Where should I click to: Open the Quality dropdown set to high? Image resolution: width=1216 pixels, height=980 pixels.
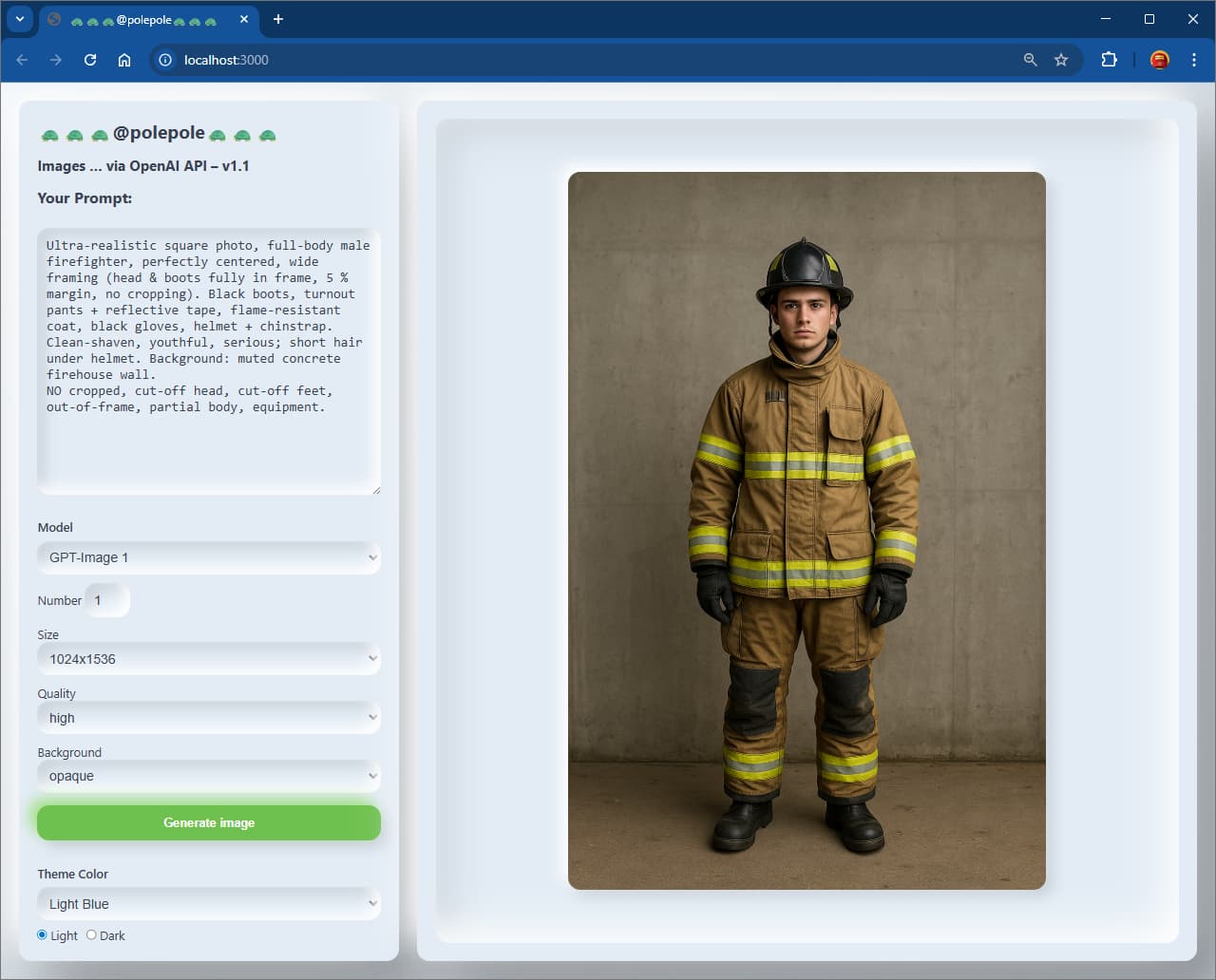click(209, 718)
